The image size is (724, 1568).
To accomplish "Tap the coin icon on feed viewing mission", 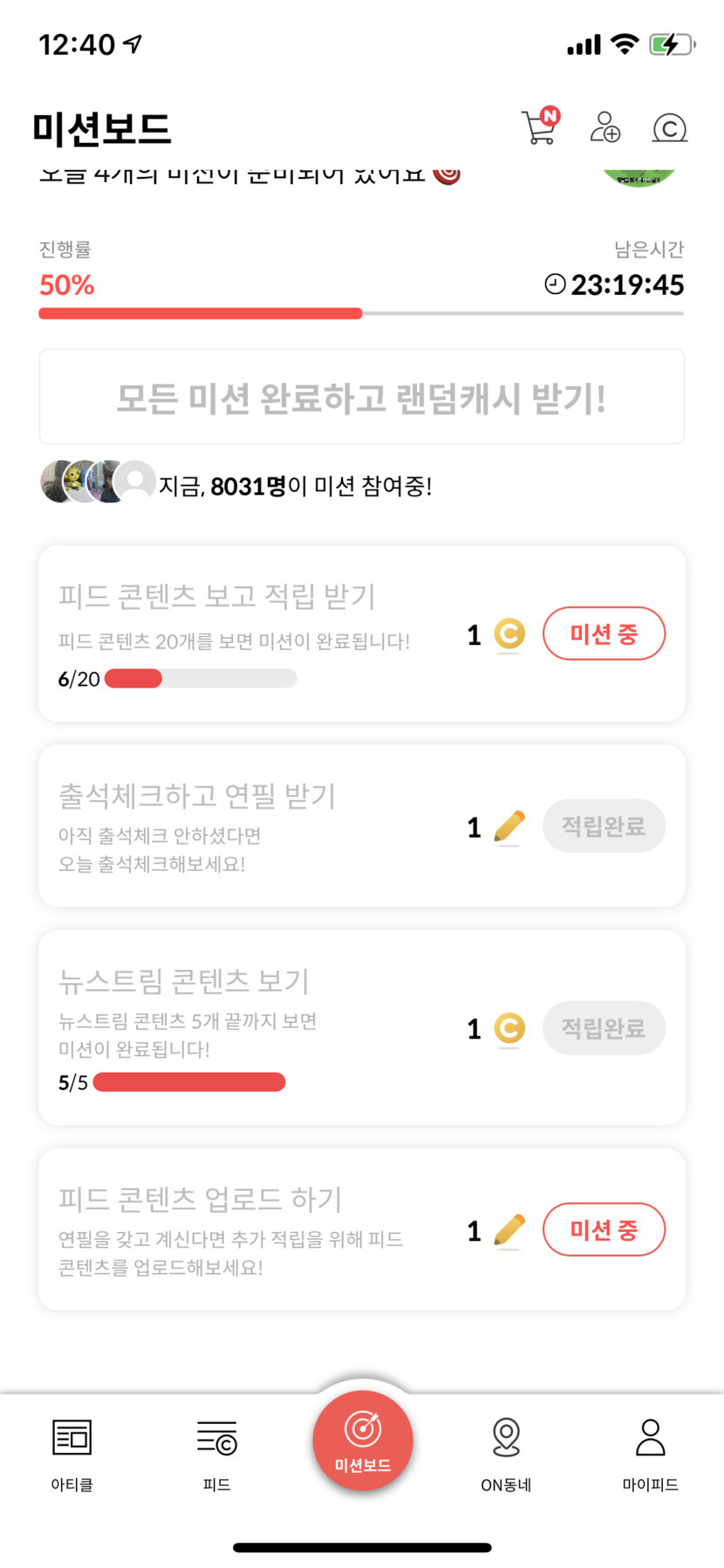I will (509, 634).
